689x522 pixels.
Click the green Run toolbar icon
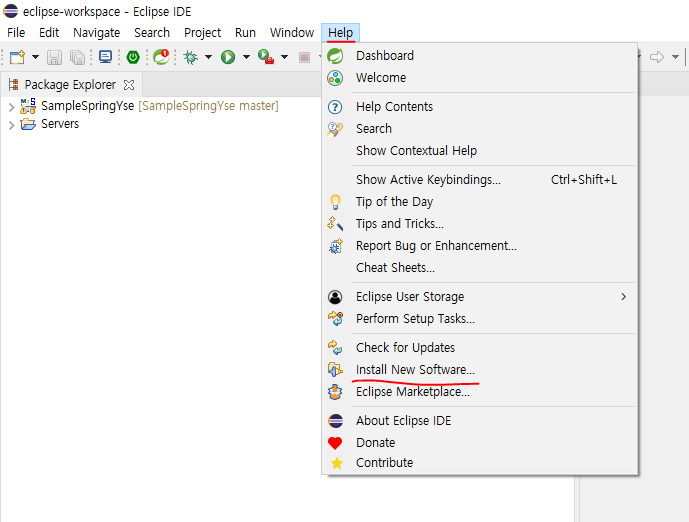coord(228,57)
